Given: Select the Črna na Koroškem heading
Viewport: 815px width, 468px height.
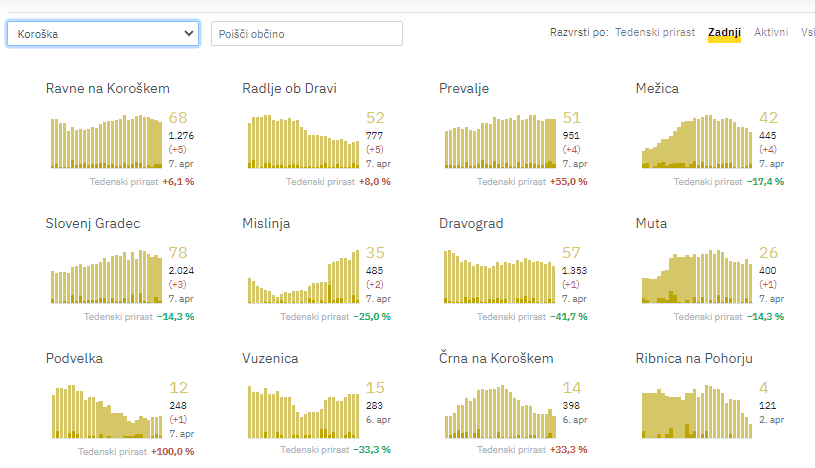Looking at the screenshot, I should (x=496, y=358).
